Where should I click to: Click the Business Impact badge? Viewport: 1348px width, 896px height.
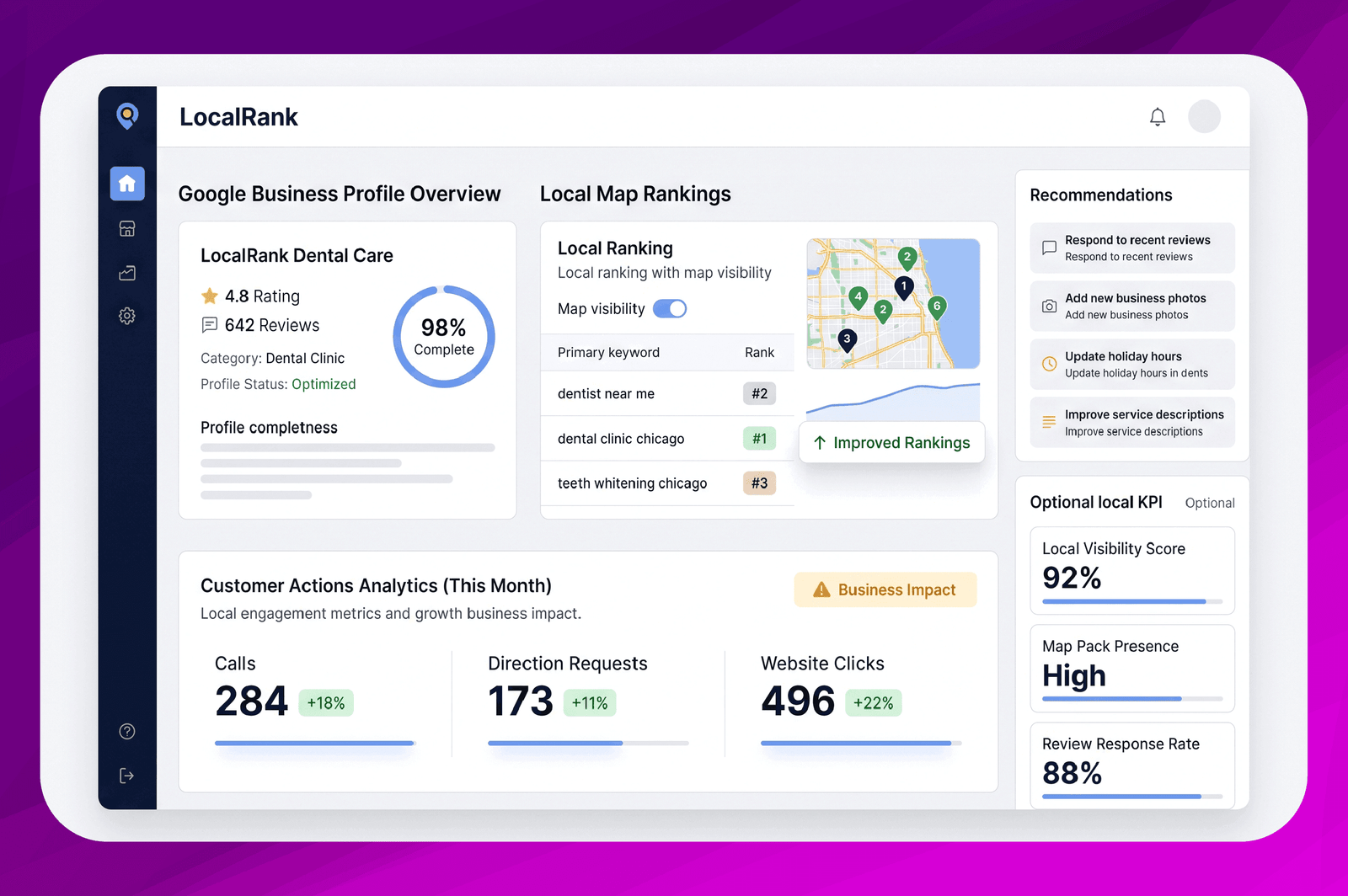[885, 589]
